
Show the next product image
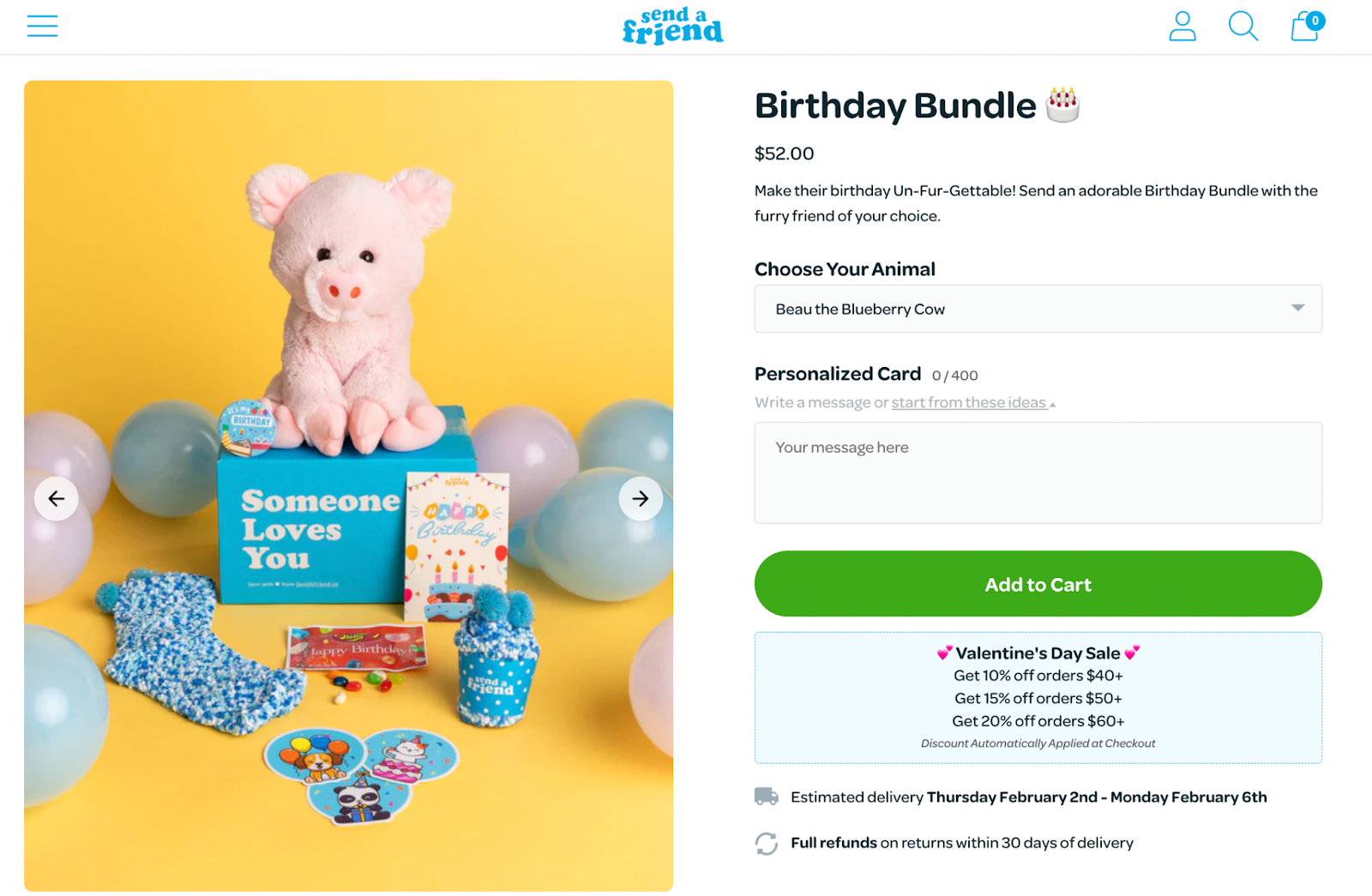[641, 498]
